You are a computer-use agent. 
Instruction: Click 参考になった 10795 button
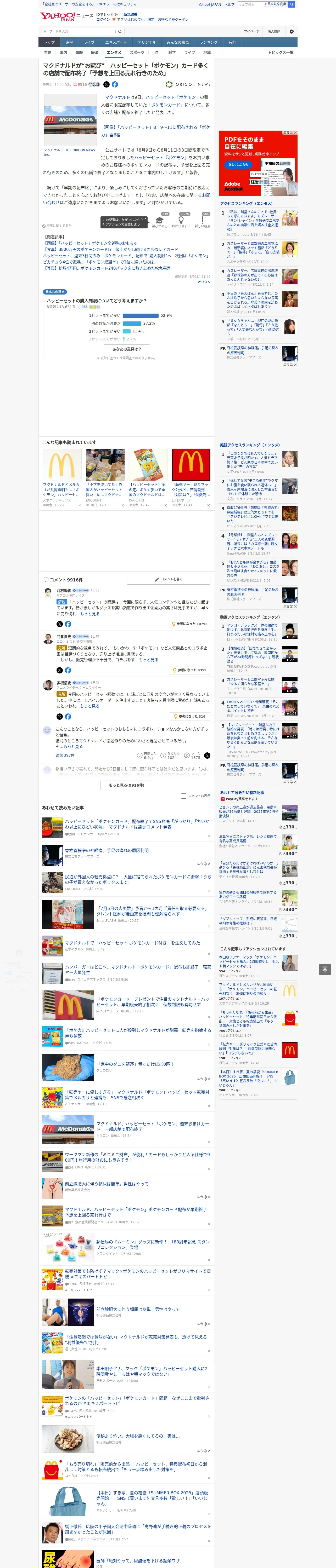(x=190, y=624)
